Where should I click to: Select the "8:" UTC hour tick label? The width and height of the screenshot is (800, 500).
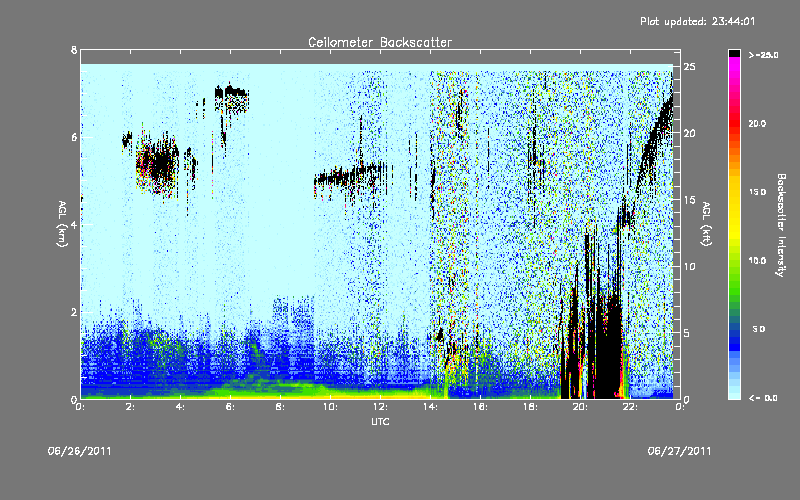(280, 407)
